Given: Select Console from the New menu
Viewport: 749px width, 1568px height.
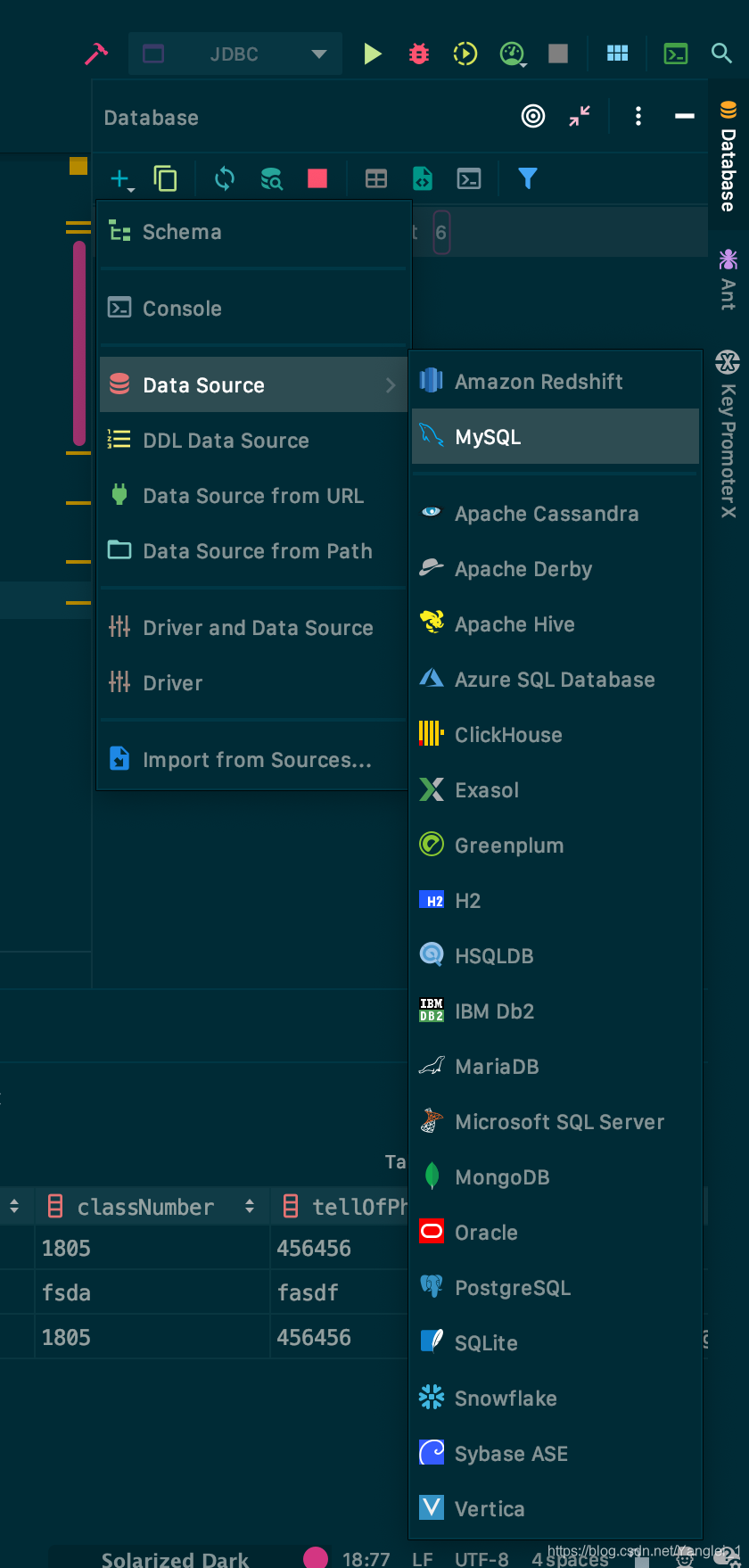Looking at the screenshot, I should pyautogui.click(x=253, y=309).
